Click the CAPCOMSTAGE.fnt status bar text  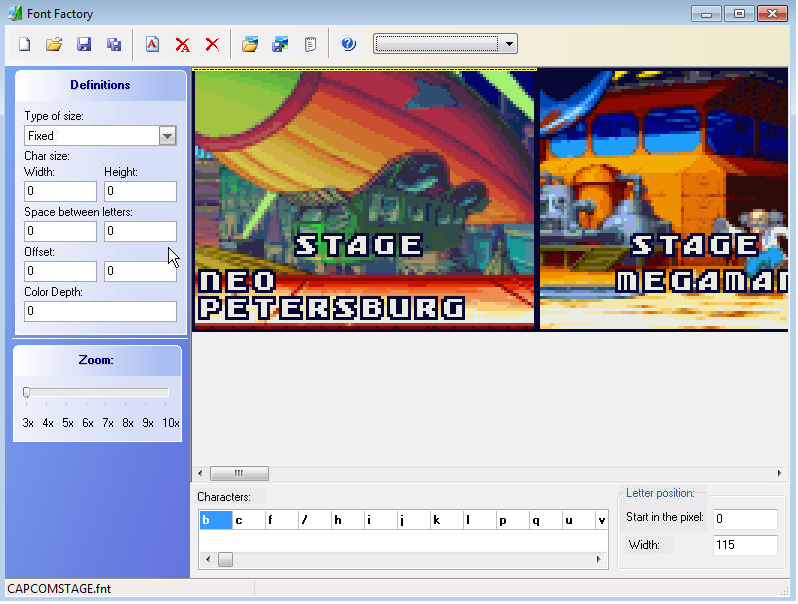[59, 589]
